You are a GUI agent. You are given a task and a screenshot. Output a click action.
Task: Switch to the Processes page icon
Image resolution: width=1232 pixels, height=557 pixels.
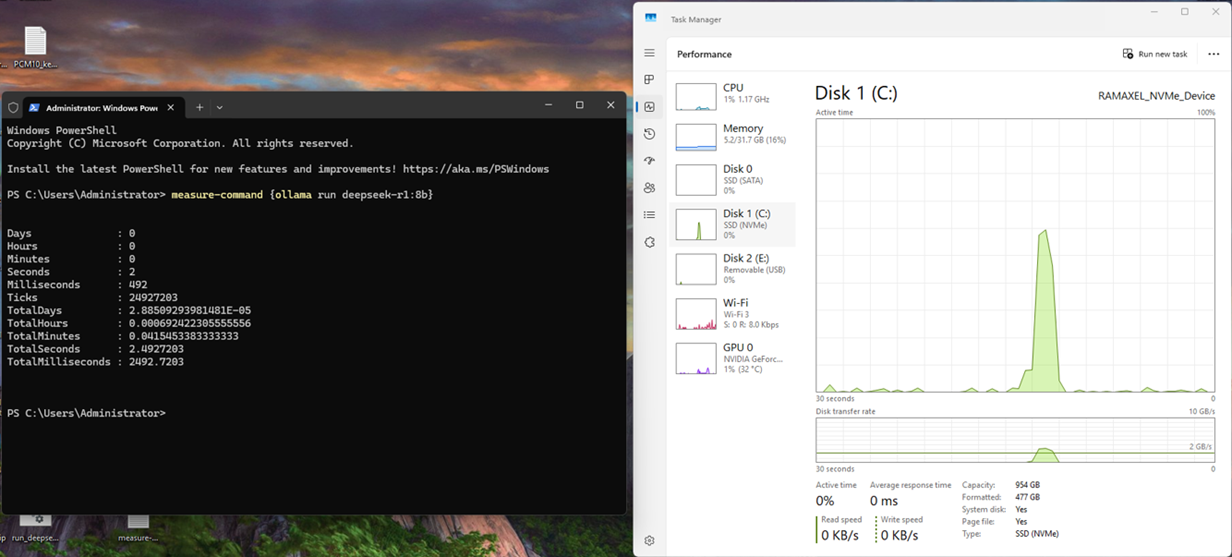649,80
